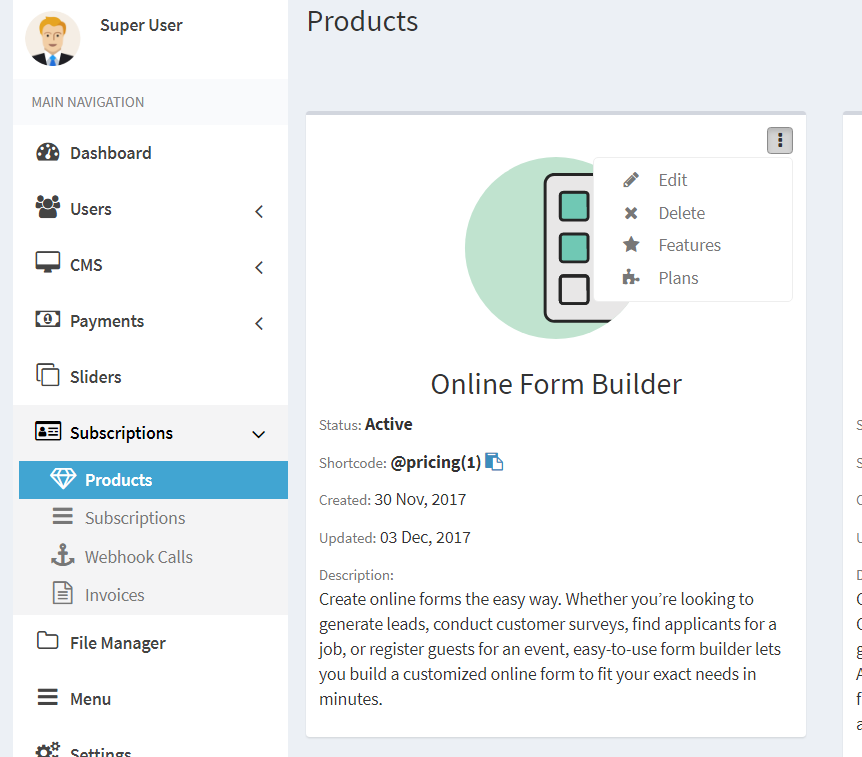Viewport: 862px width, 757px height.
Task: Click the Products page heading
Action: [362, 22]
